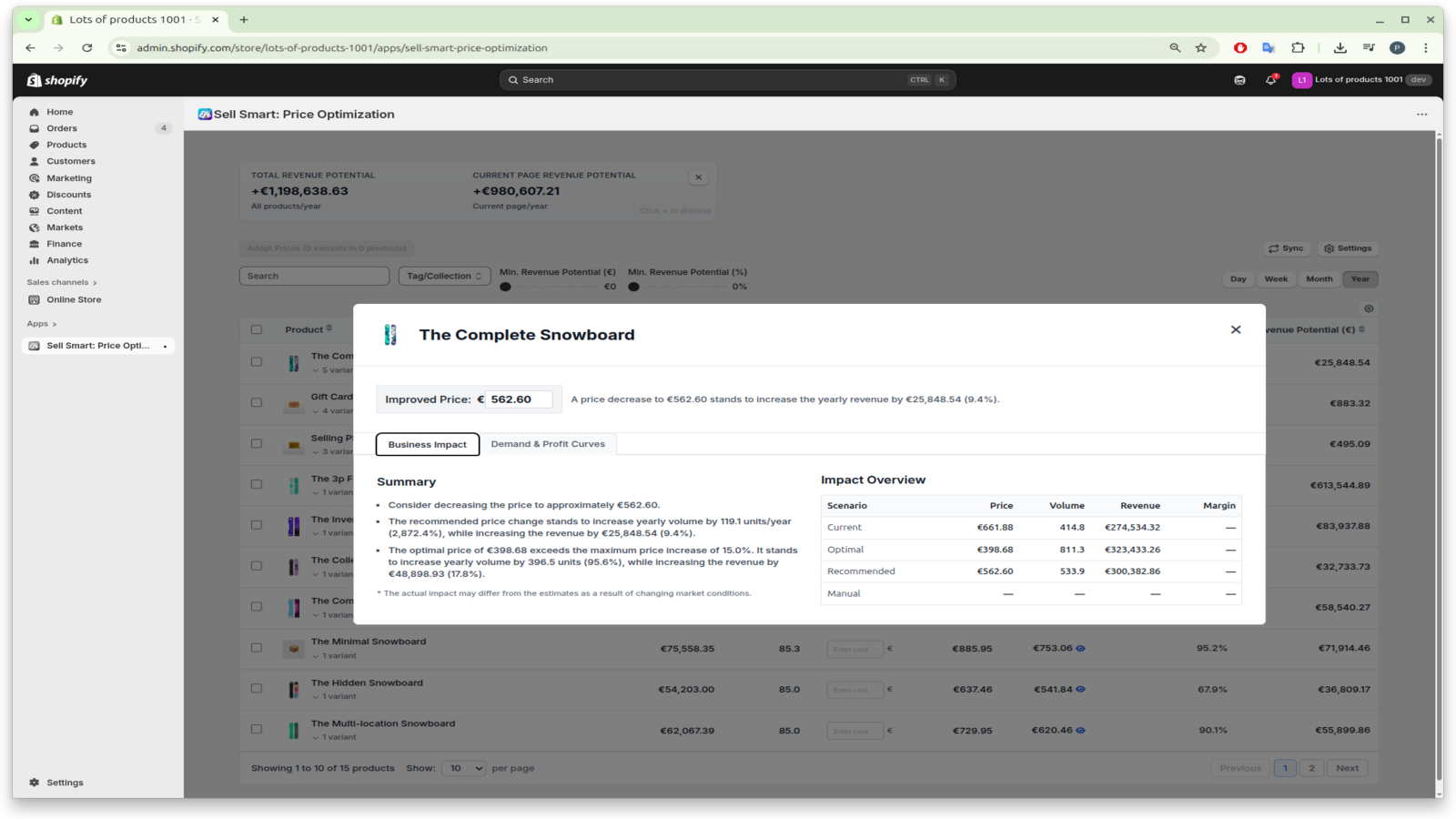Switch to Demand & Profit Curves tab
The width and height of the screenshot is (1456, 819).
pyautogui.click(x=548, y=444)
